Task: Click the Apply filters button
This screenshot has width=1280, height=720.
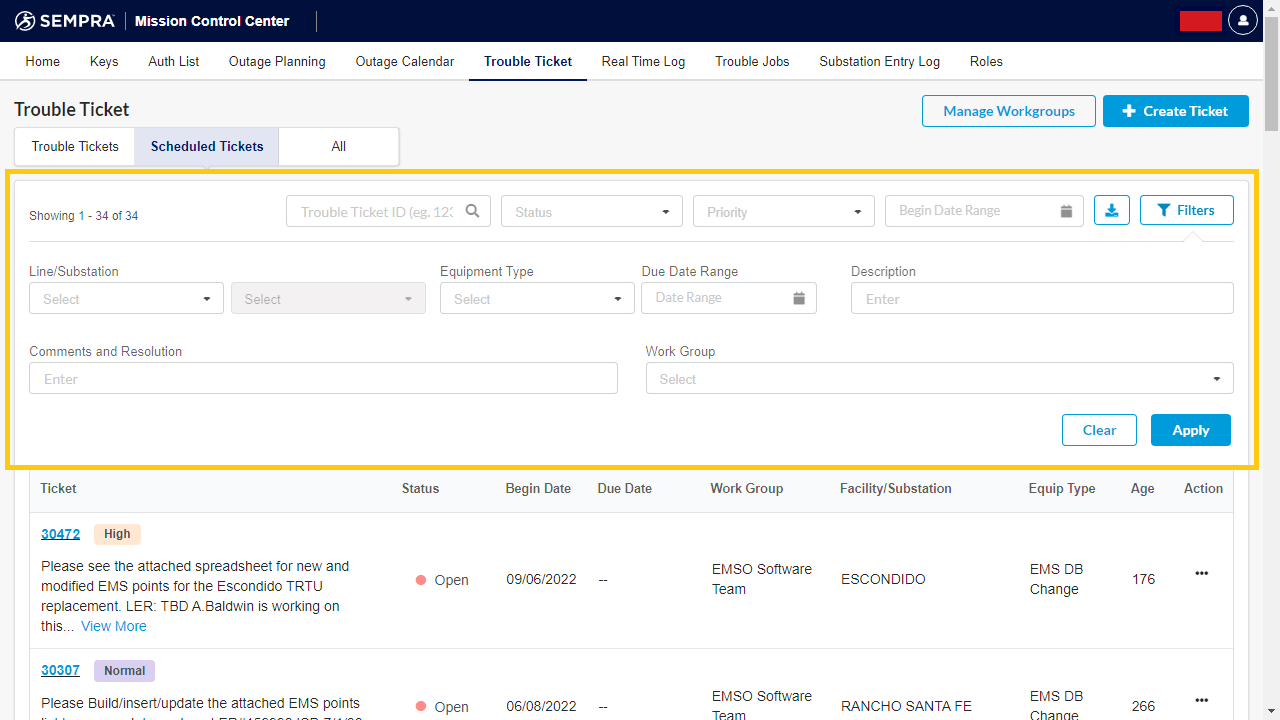Action: tap(1190, 430)
